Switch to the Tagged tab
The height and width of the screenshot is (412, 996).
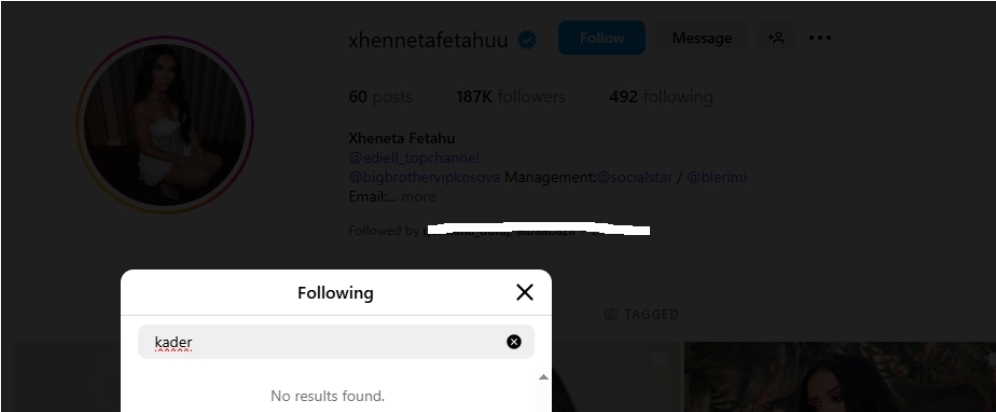(x=643, y=315)
